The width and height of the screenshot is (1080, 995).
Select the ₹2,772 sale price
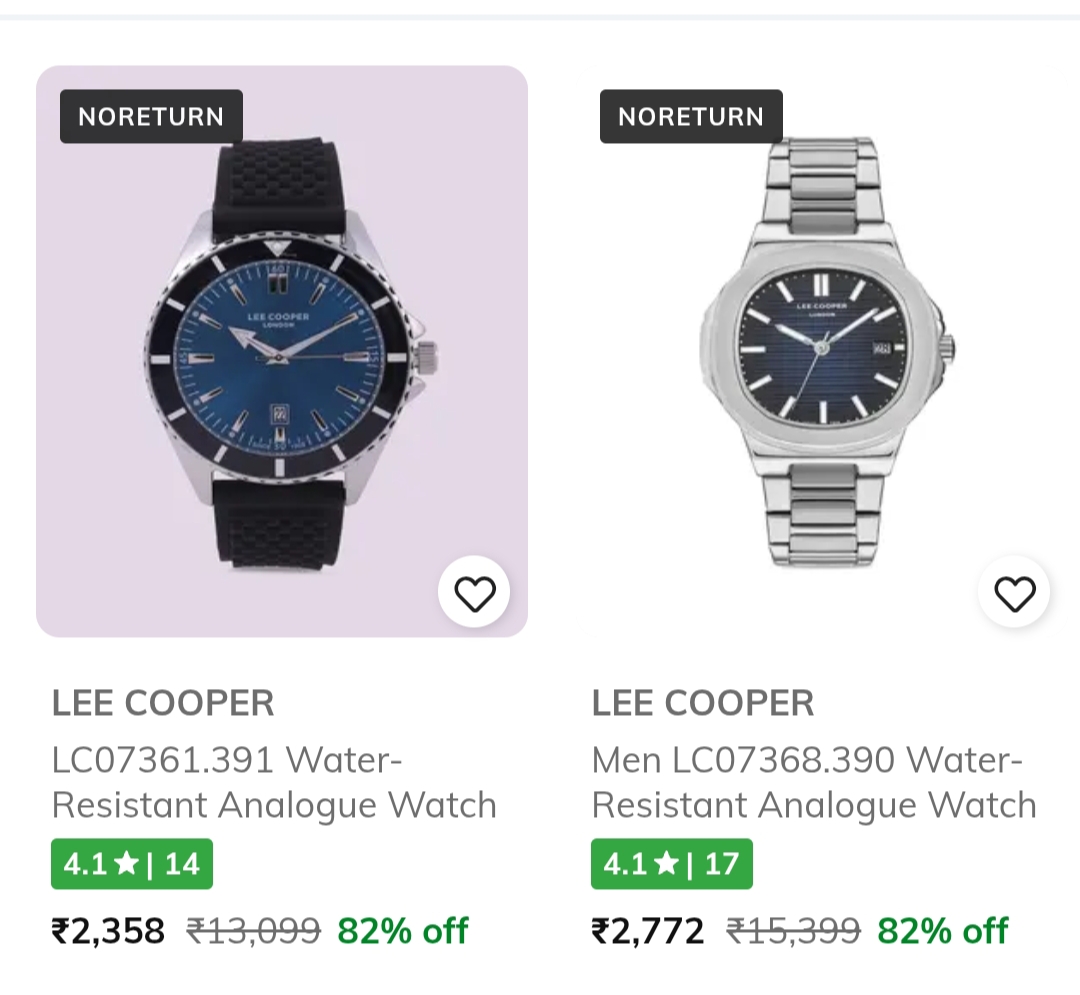click(648, 931)
